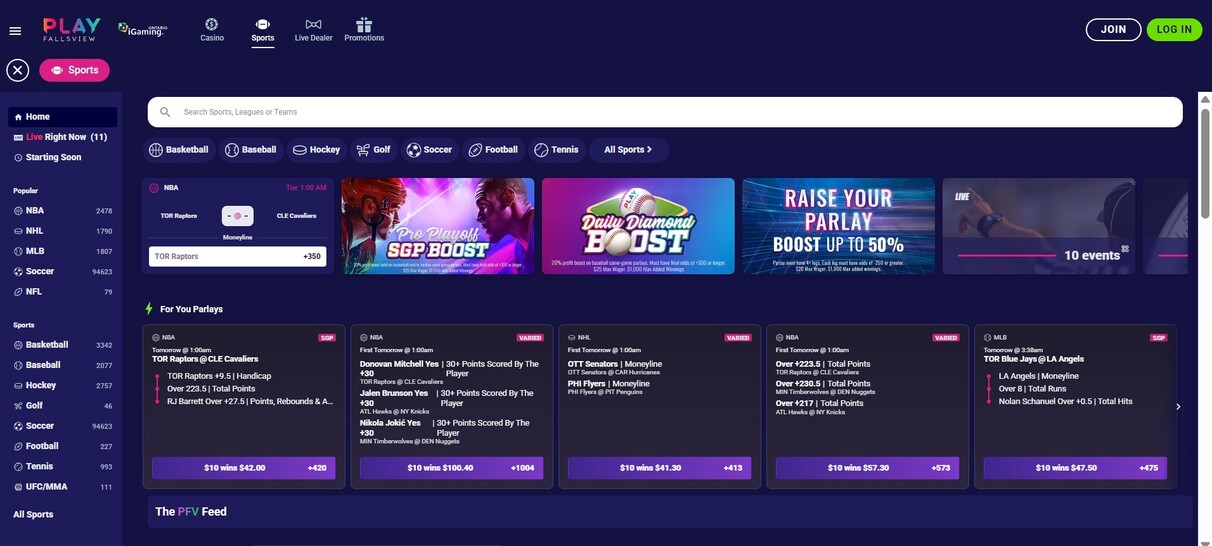1212x546 pixels.
Task: Open the TOR Blue Jays @ LA Angels parlay title
Action: click(1036, 359)
